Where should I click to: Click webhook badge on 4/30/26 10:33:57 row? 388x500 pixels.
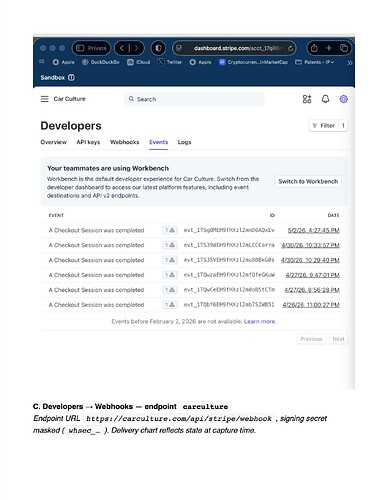pyautogui.click(x=170, y=245)
